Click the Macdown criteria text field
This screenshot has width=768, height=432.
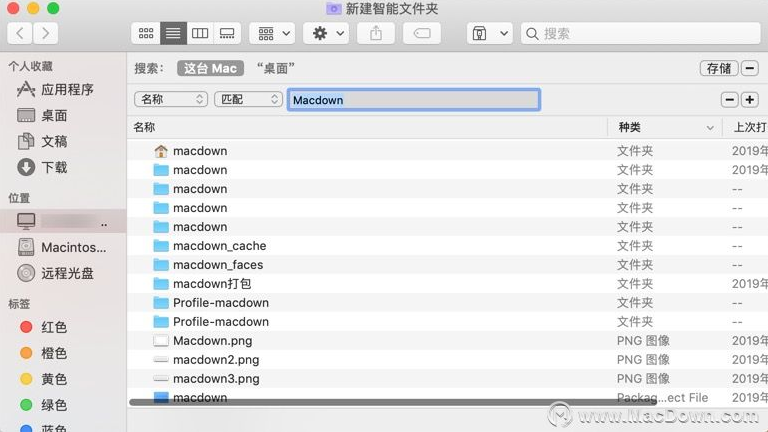tap(414, 100)
